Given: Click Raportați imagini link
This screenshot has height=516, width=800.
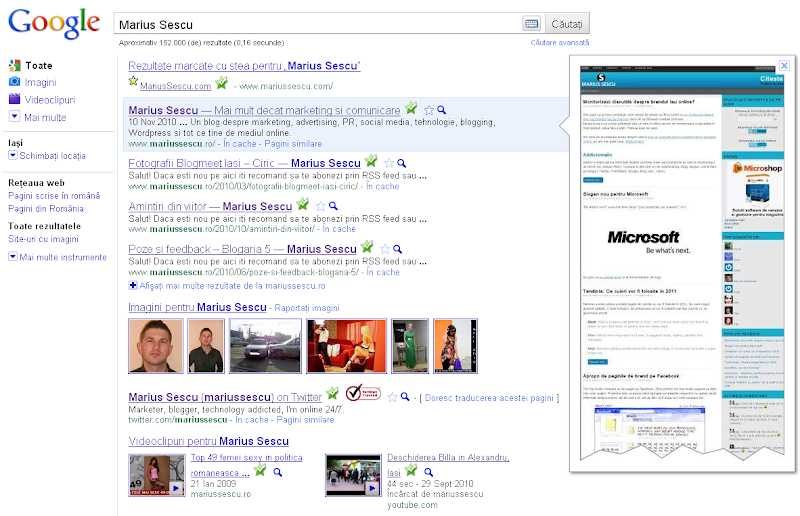Looking at the screenshot, I should (x=307, y=308).
